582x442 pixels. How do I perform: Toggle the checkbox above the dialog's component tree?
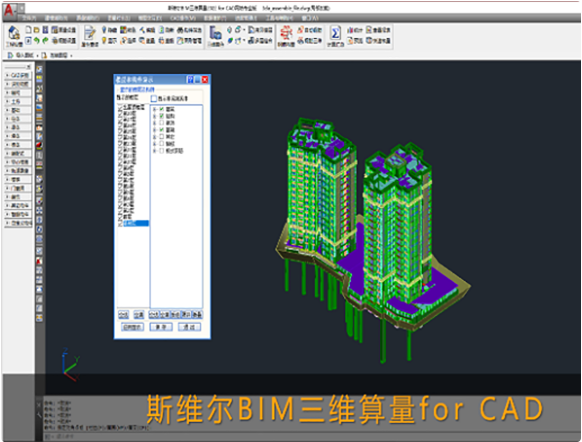click(154, 99)
